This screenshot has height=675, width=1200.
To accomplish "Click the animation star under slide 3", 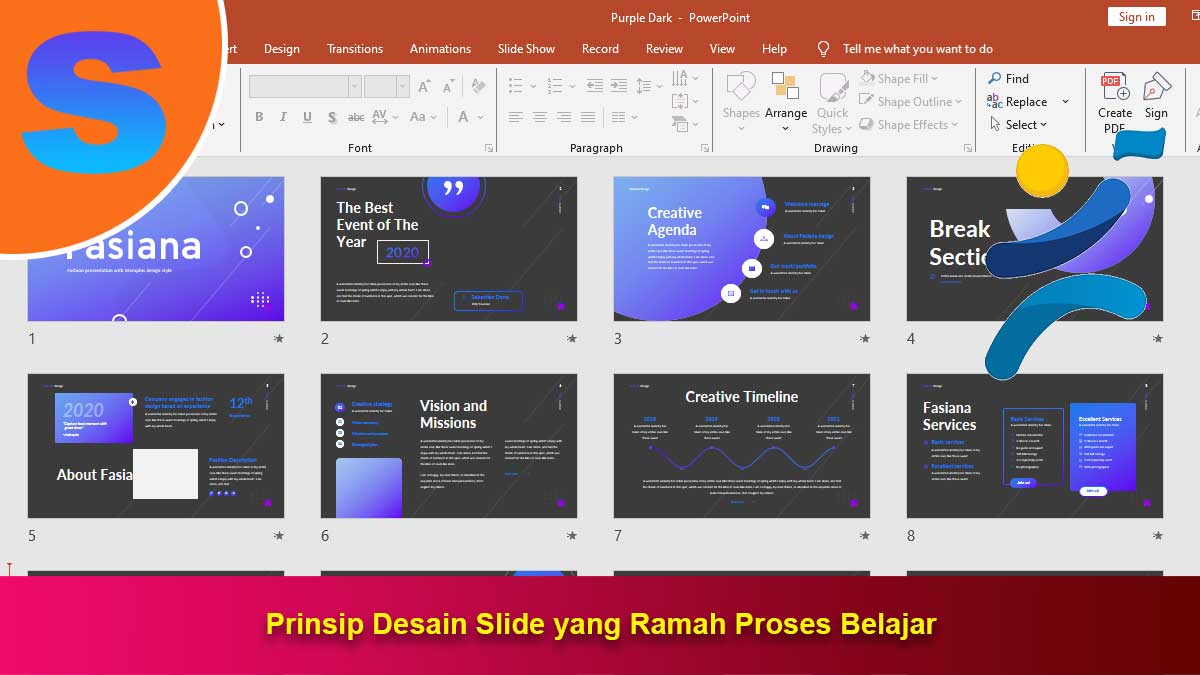I will pos(865,339).
